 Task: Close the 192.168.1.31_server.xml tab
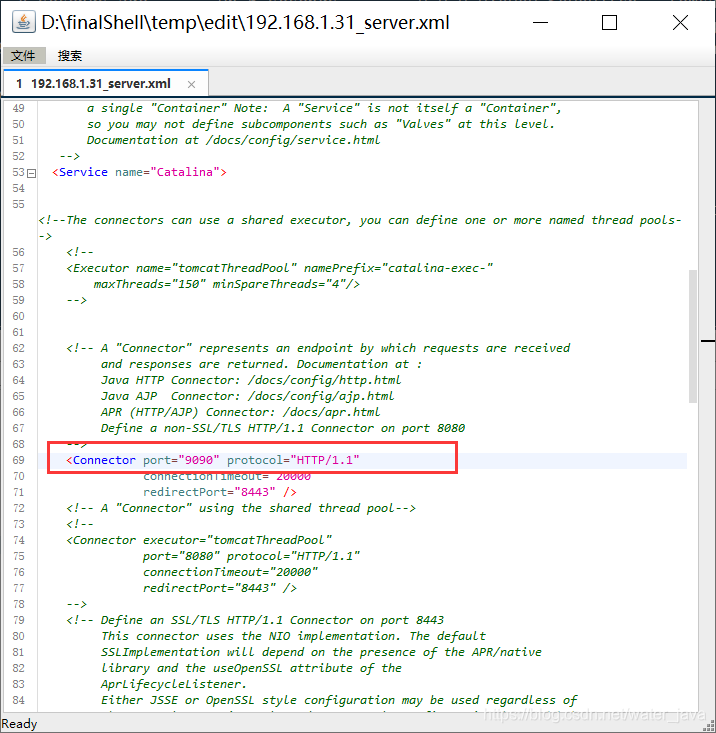(x=191, y=85)
